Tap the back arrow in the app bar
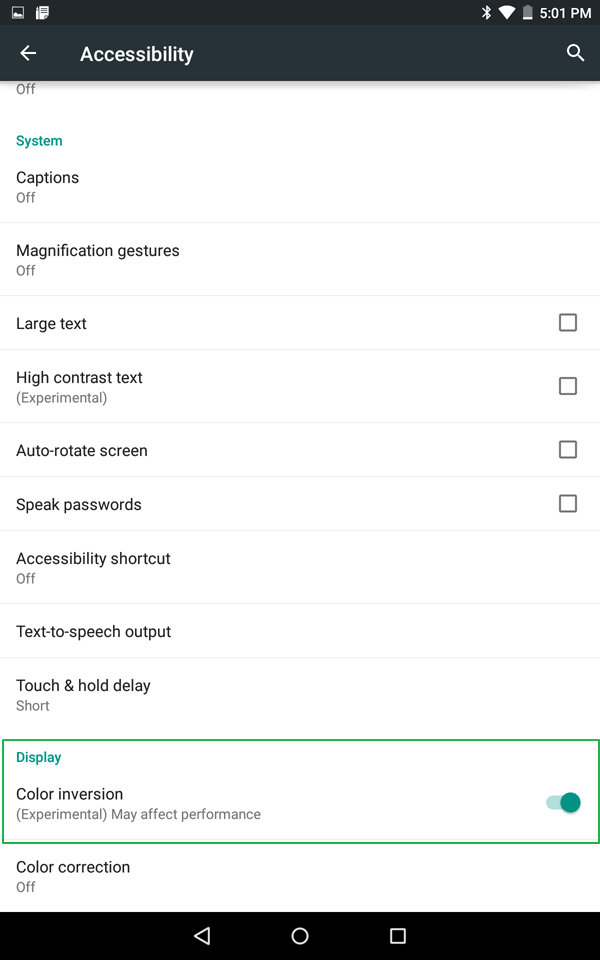The image size is (600, 960). (x=27, y=53)
